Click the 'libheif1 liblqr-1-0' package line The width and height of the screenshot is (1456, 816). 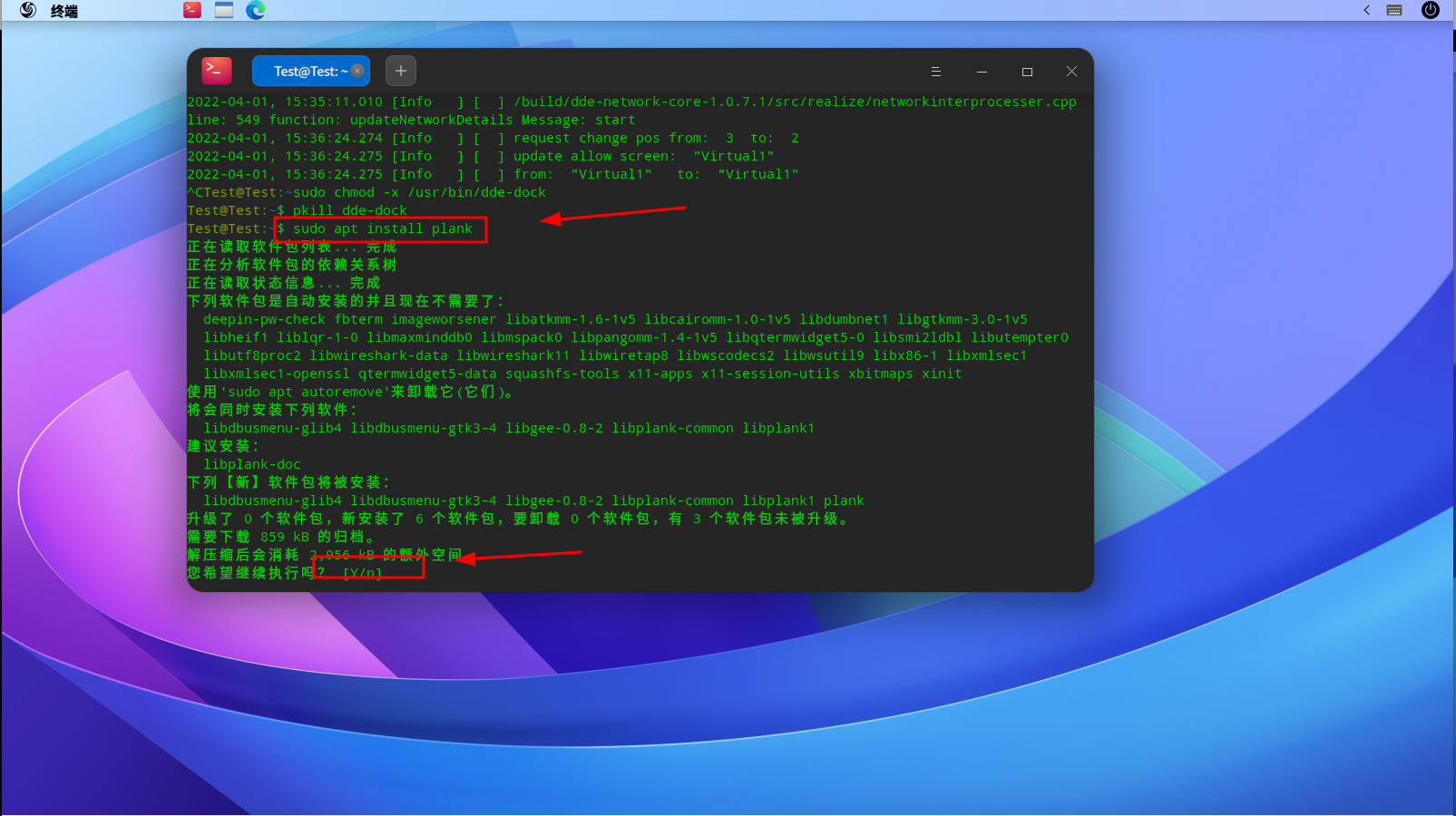pyautogui.click(x=636, y=337)
